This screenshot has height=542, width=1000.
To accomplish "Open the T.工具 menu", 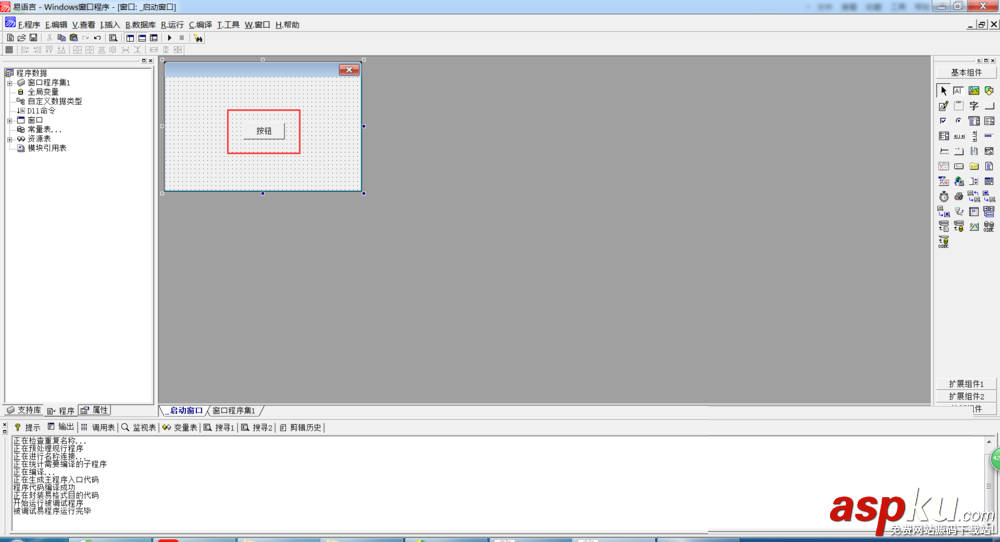I will click(228, 25).
